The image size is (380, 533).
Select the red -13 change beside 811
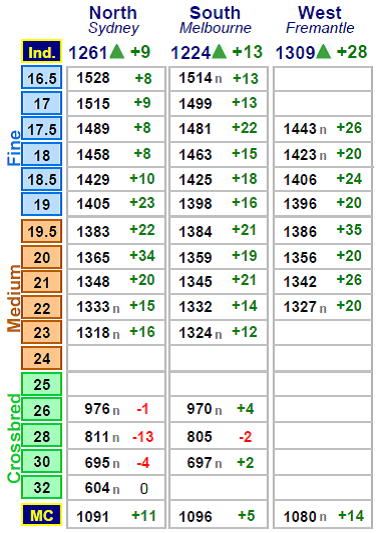(143, 437)
